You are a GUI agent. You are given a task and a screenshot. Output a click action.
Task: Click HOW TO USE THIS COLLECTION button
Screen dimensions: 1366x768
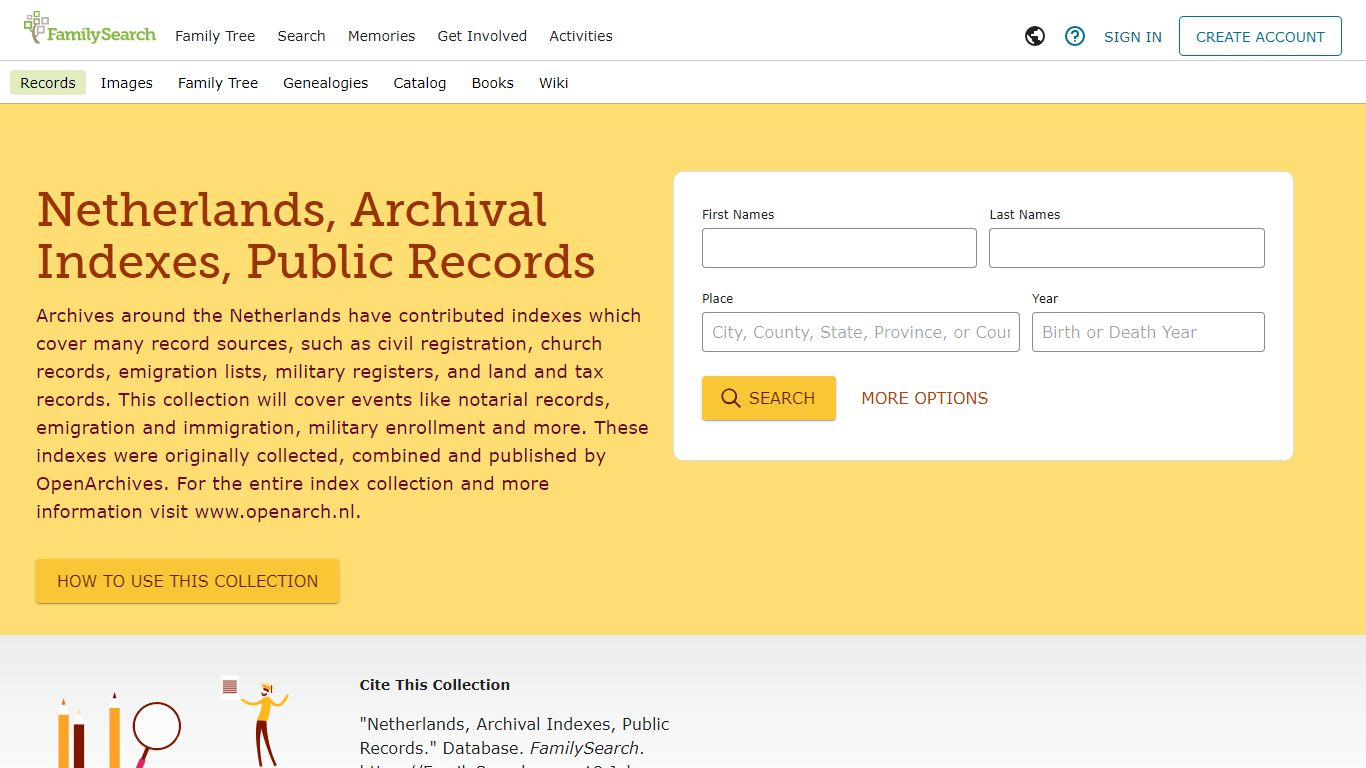coord(188,581)
